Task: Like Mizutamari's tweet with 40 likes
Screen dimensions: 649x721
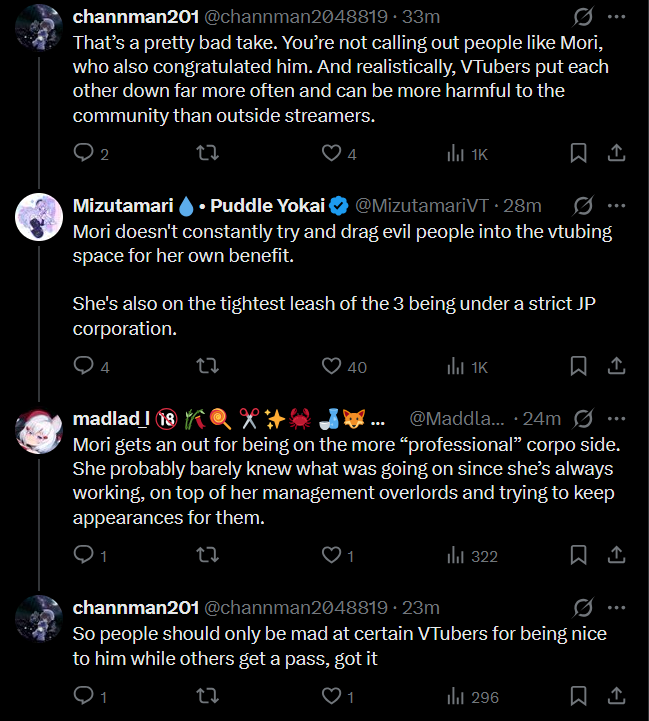Action: point(332,367)
